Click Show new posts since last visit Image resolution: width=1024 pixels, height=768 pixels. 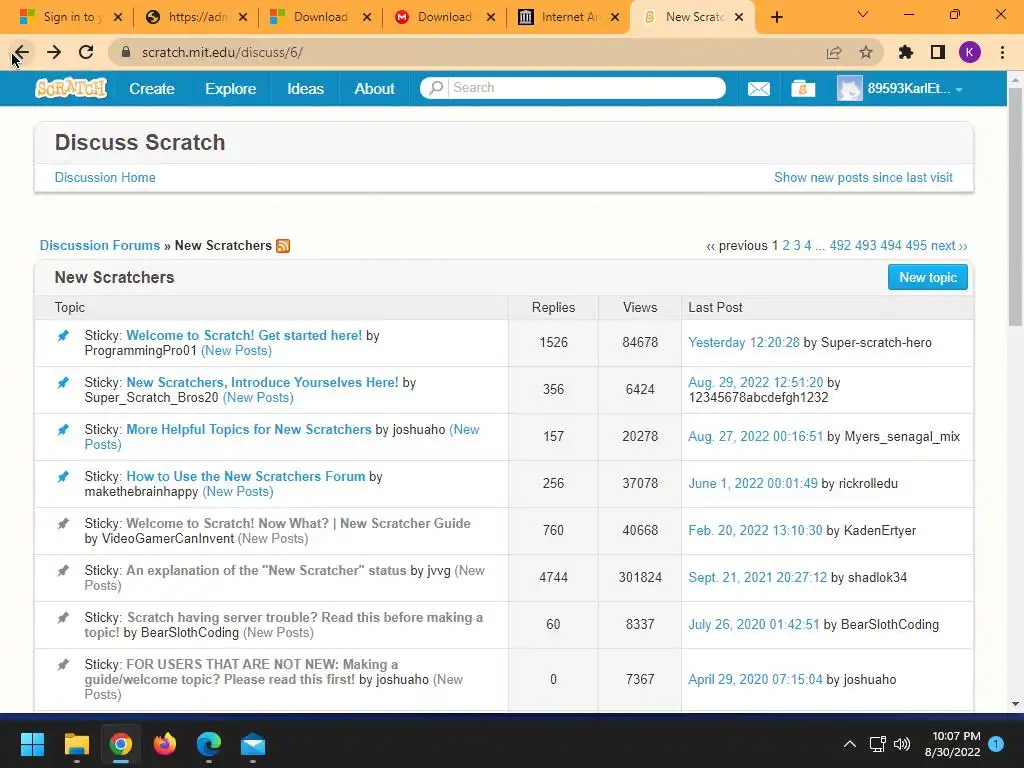(x=863, y=178)
